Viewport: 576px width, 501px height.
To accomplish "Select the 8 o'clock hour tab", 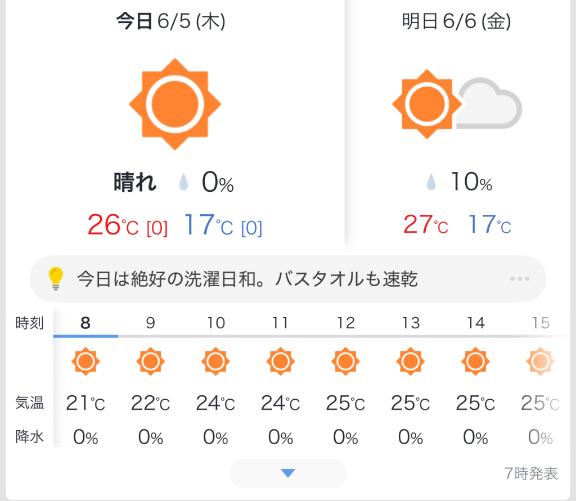I will pyautogui.click(x=86, y=323).
